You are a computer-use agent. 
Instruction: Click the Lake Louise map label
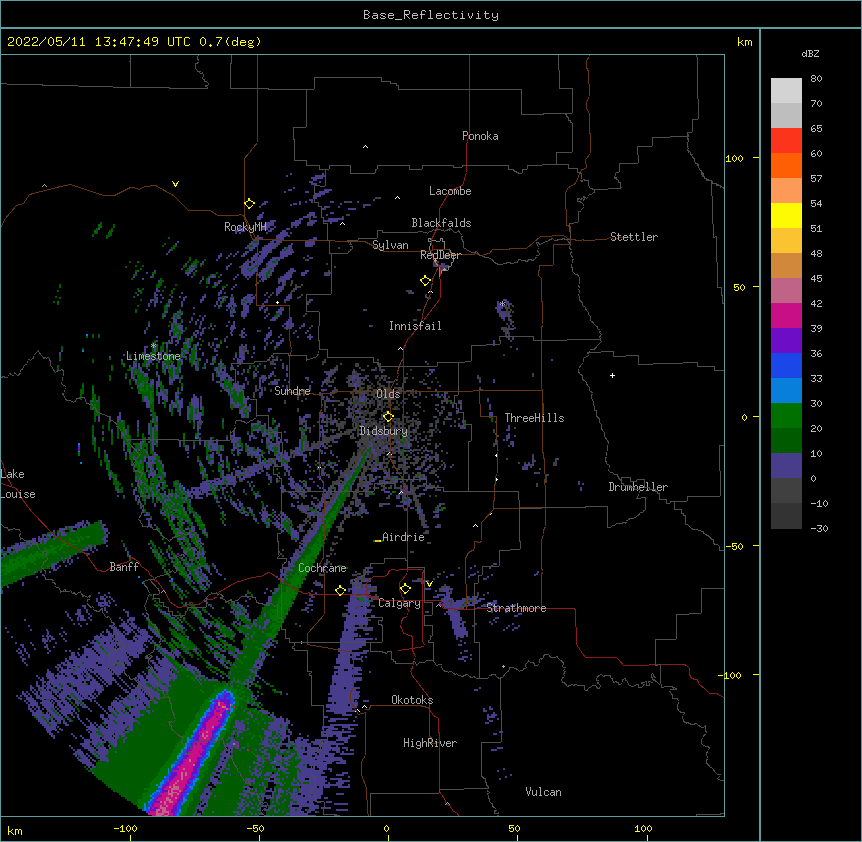[18, 484]
